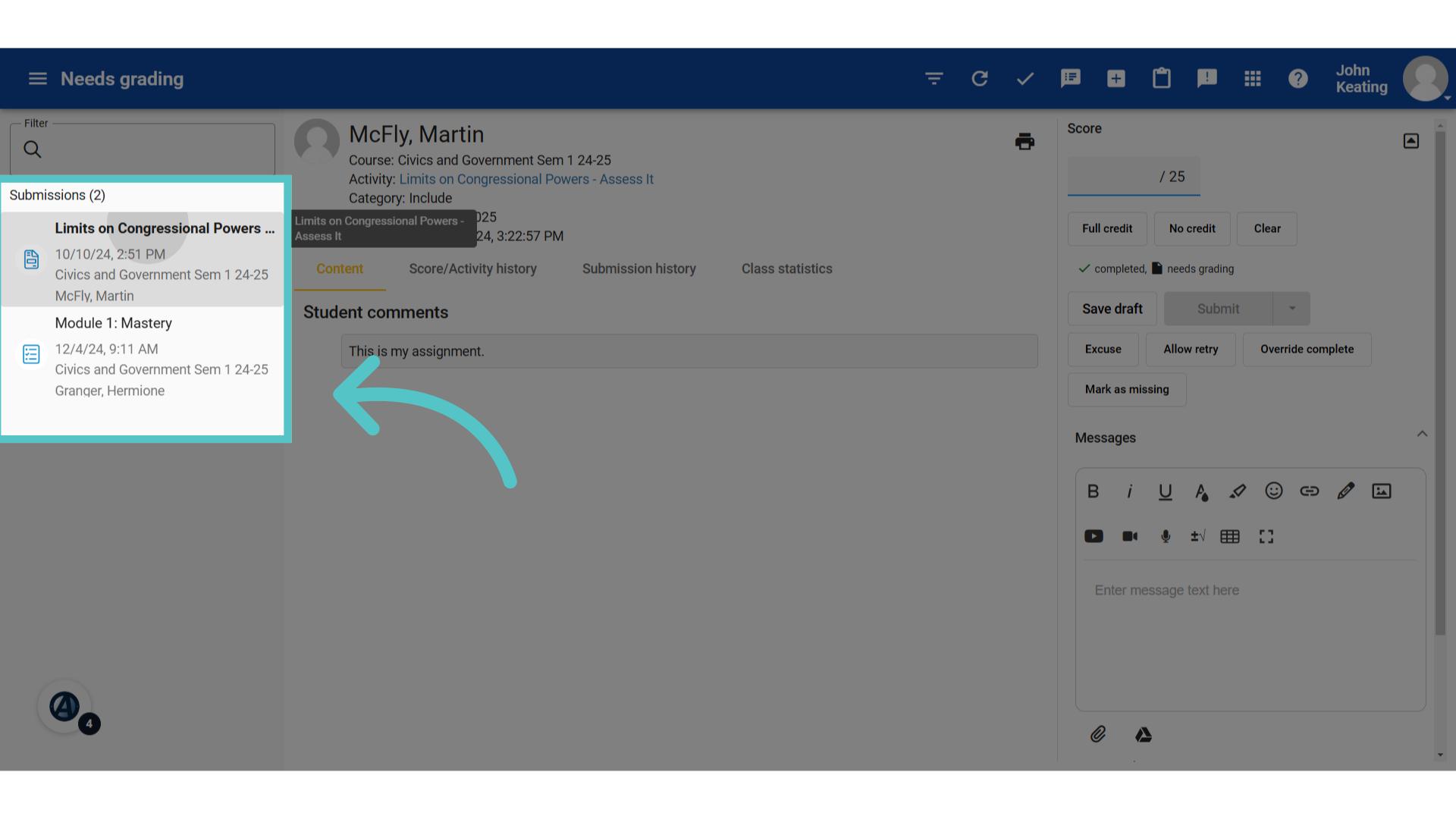Insert emoji in message editor
1456x819 pixels.
point(1274,491)
